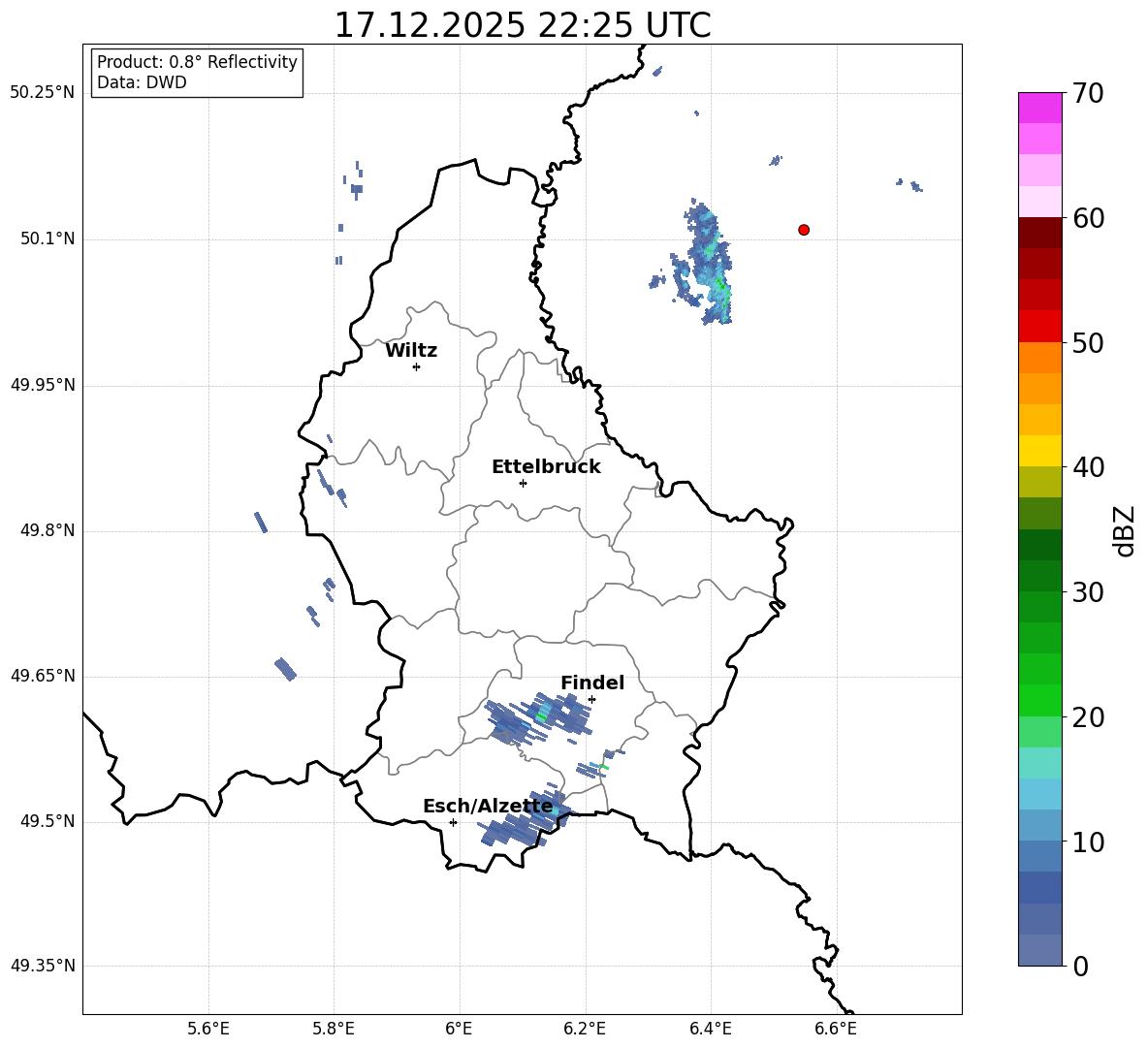The image size is (1148, 1048).
Task: Click the 6.6°E longitude label
Action: (836, 1029)
